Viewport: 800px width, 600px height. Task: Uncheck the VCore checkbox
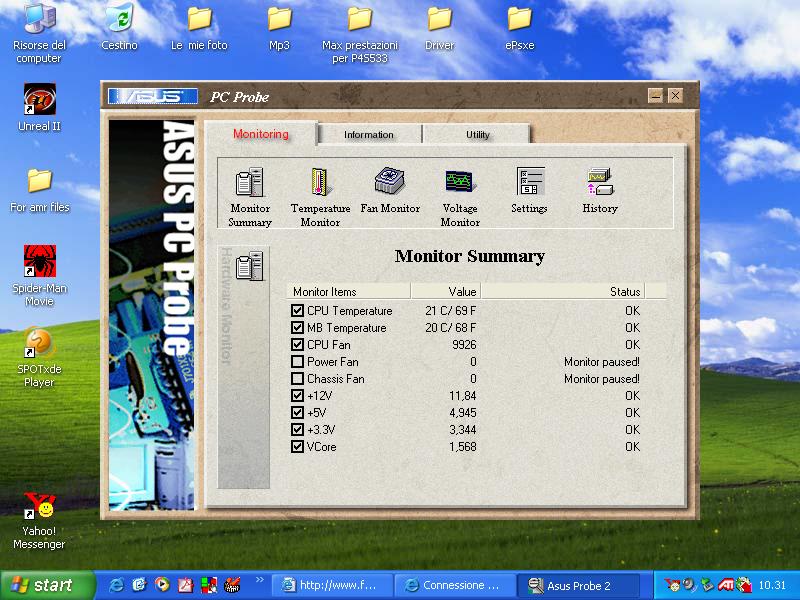coord(297,446)
